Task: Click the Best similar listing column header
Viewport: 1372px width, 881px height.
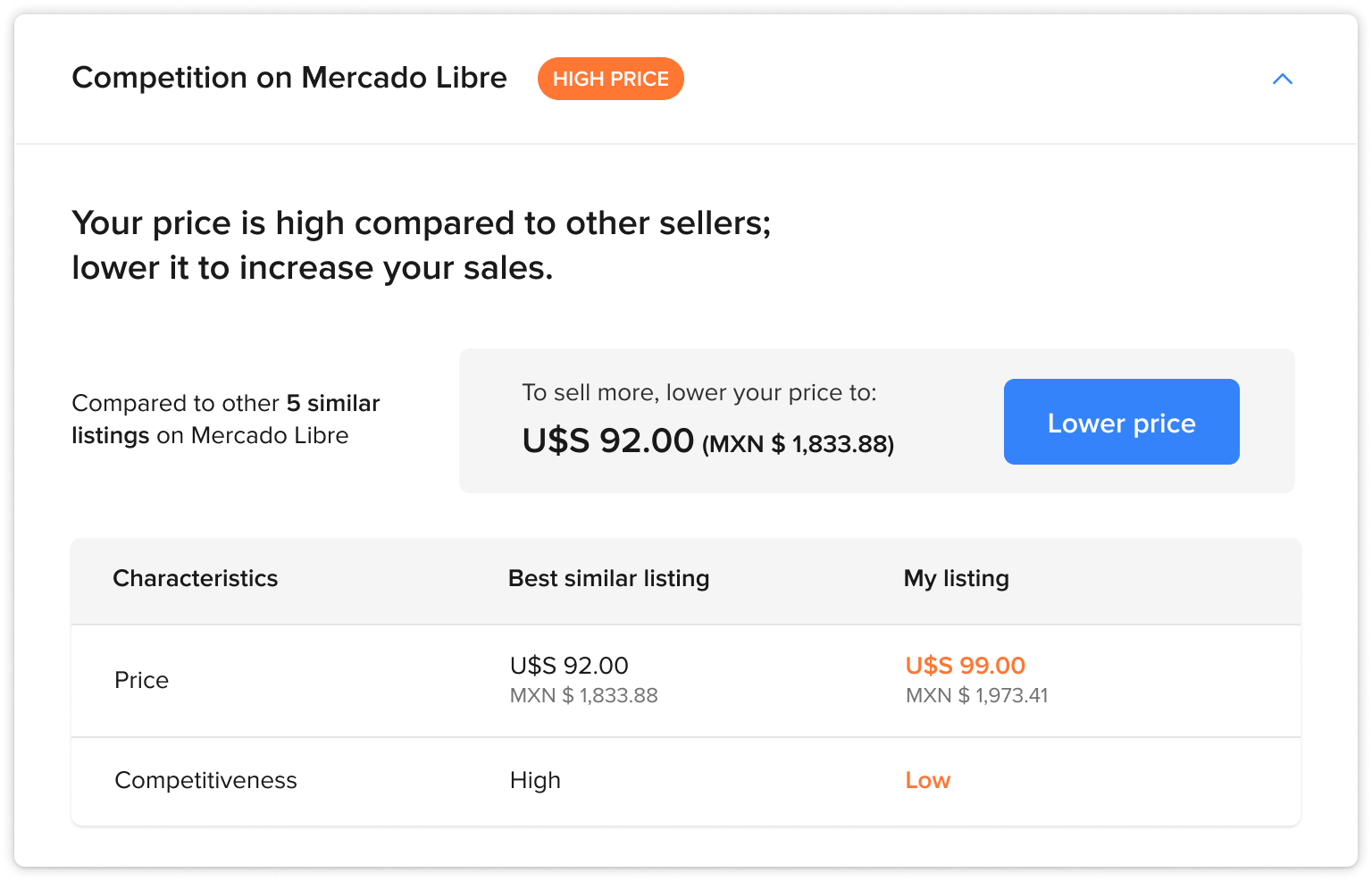Action: point(608,578)
